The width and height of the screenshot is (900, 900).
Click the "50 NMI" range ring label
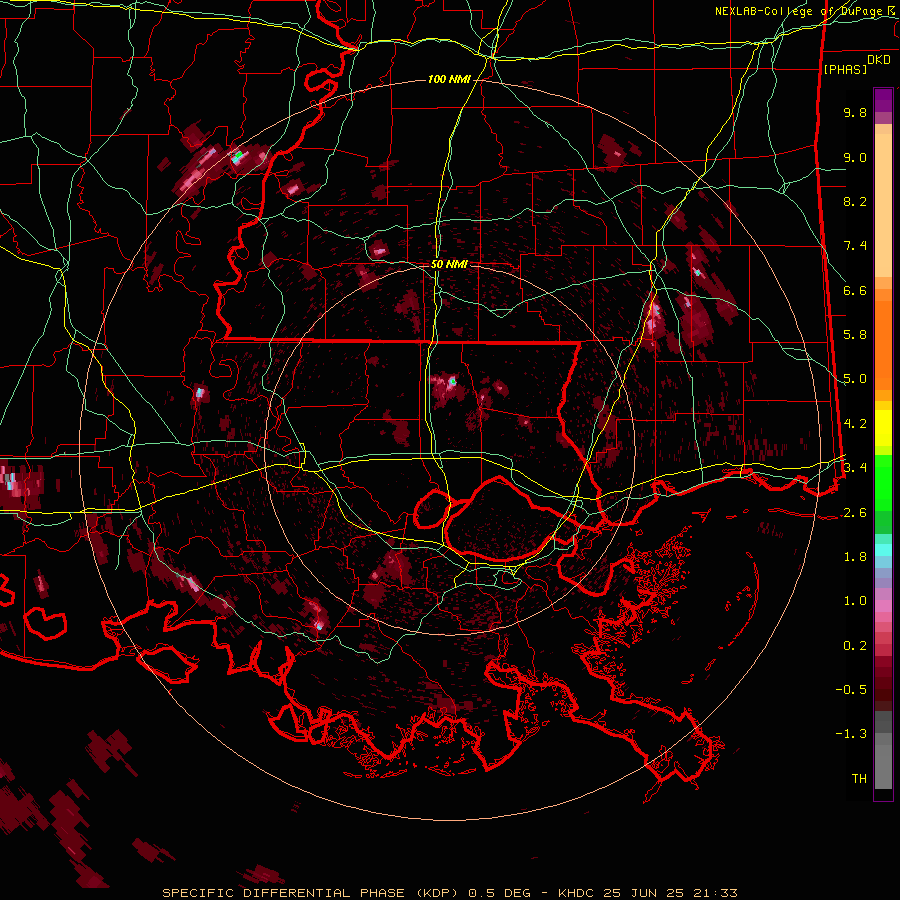click(x=449, y=264)
